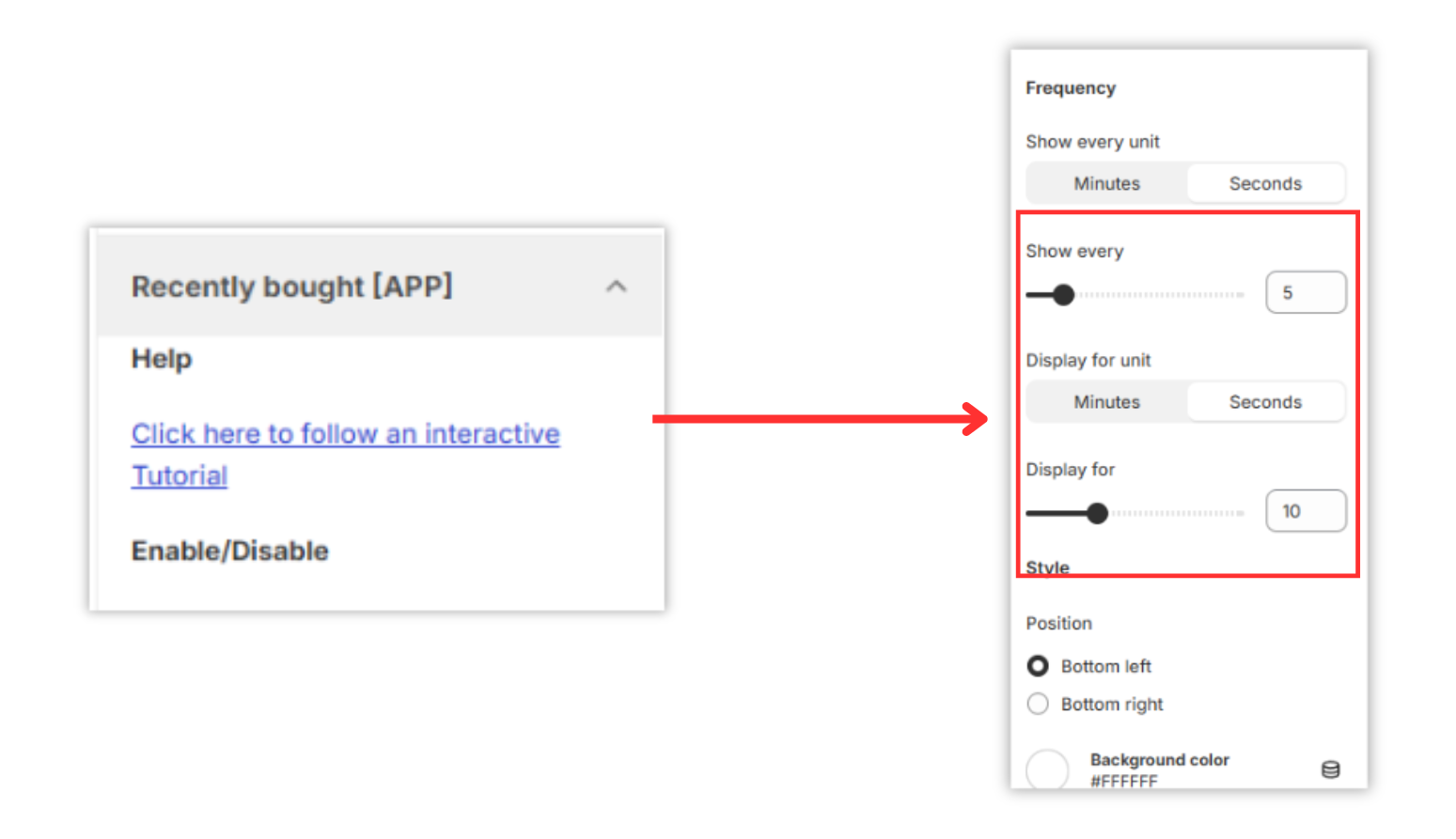Open the Background color swatch picker

pyautogui.click(x=1047, y=769)
